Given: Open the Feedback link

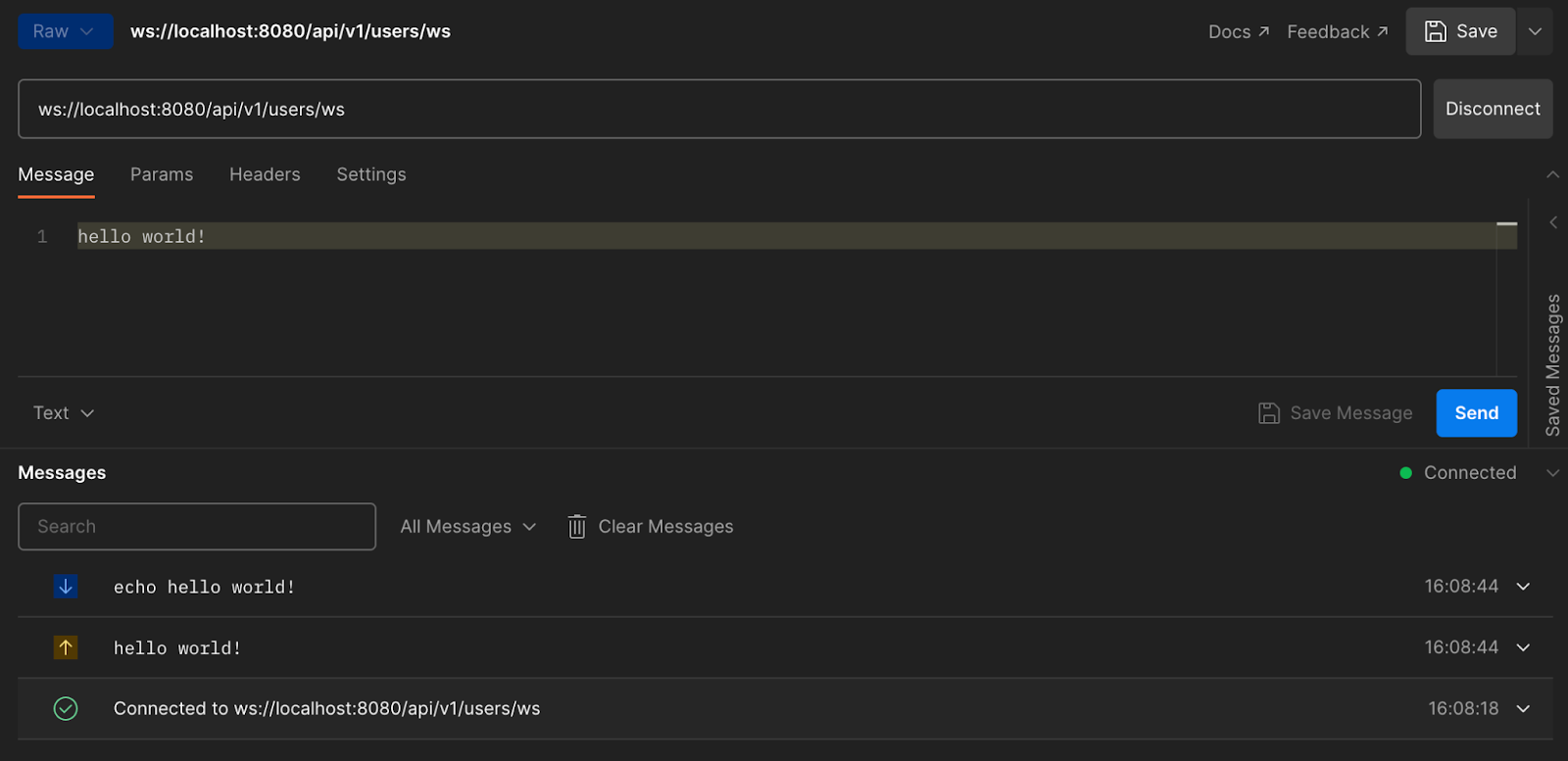Looking at the screenshot, I should pyautogui.click(x=1337, y=31).
